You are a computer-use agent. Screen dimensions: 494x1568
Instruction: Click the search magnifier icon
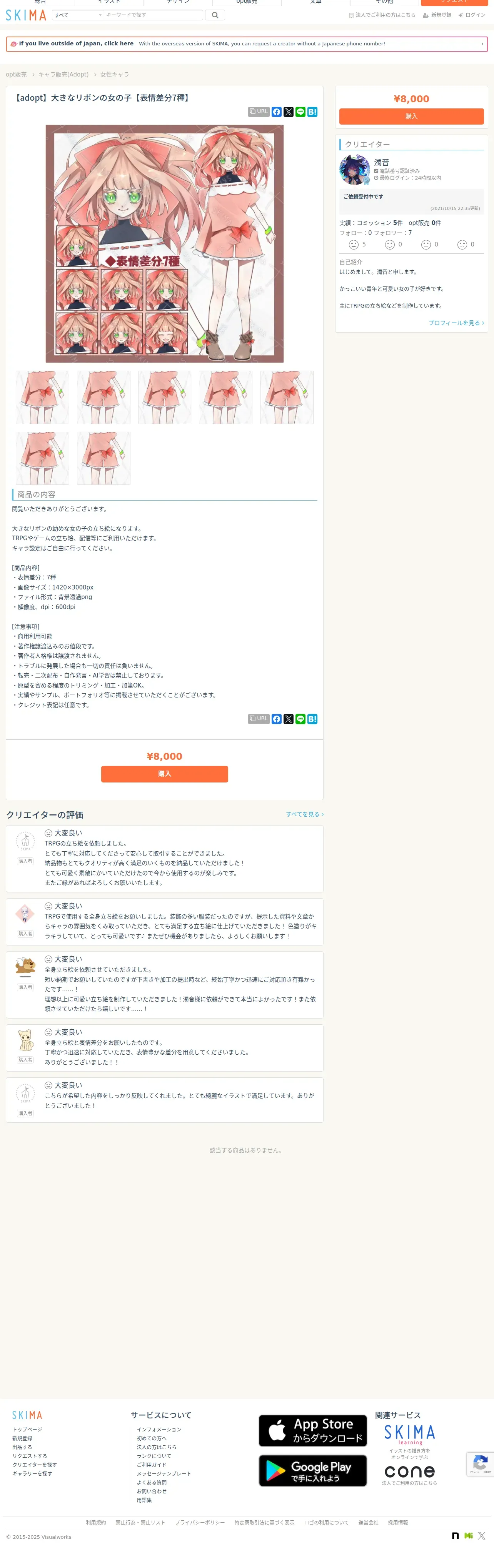215,15
